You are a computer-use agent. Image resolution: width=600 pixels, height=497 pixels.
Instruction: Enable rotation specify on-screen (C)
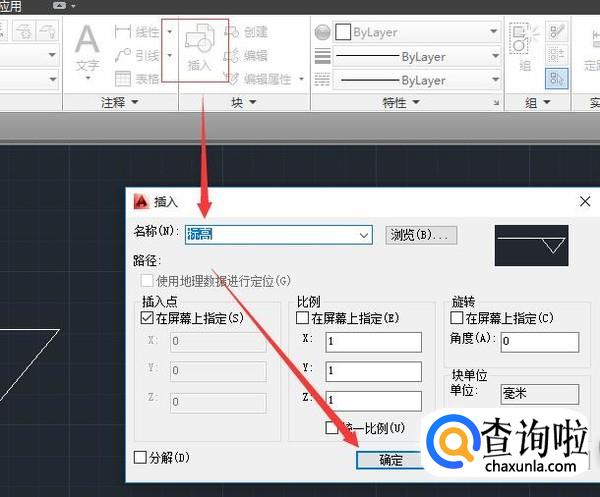pyautogui.click(x=457, y=318)
